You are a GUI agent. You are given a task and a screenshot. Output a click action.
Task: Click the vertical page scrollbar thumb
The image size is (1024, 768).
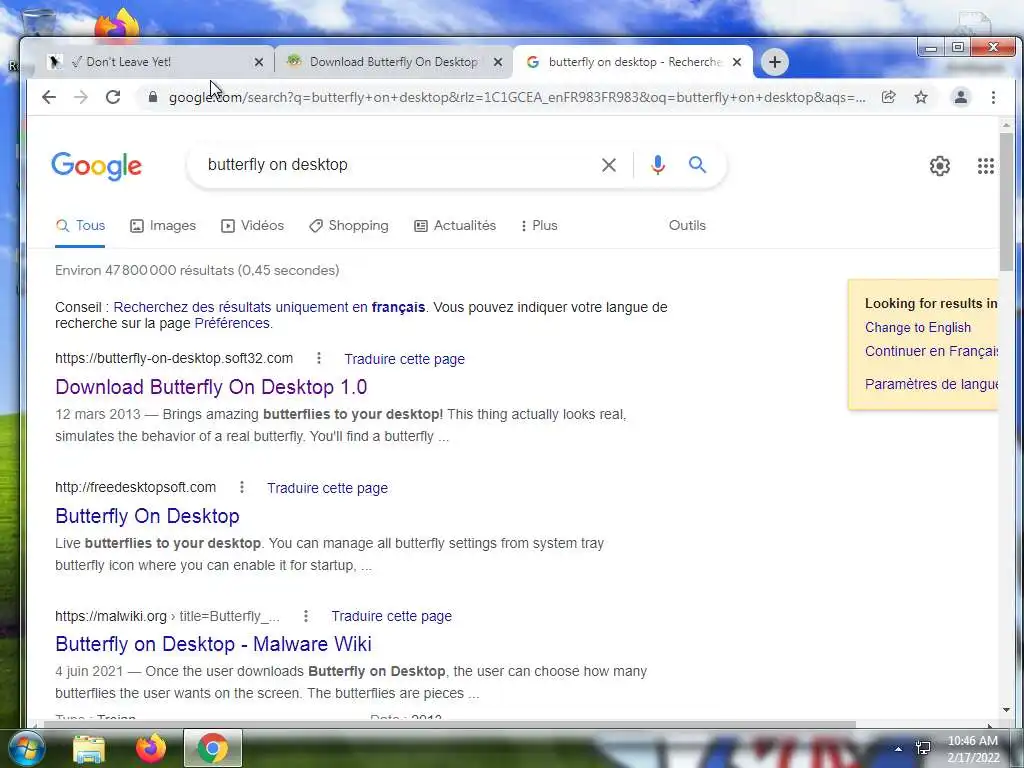pyautogui.click(x=1006, y=201)
